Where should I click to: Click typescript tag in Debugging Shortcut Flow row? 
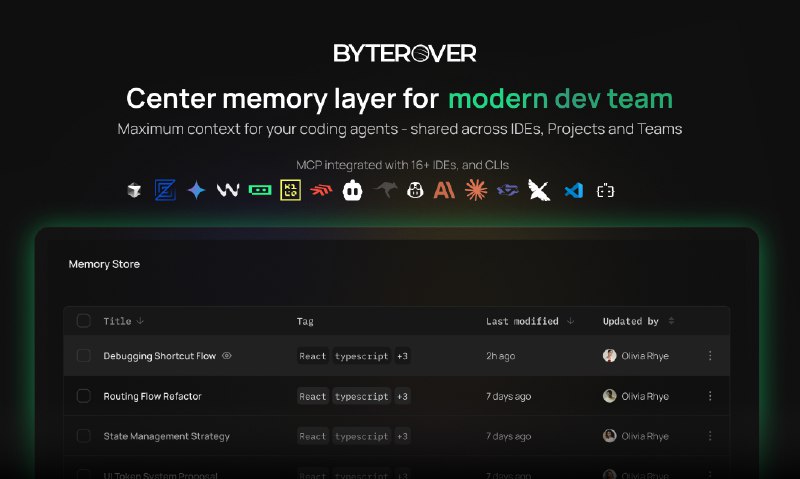[362, 356]
